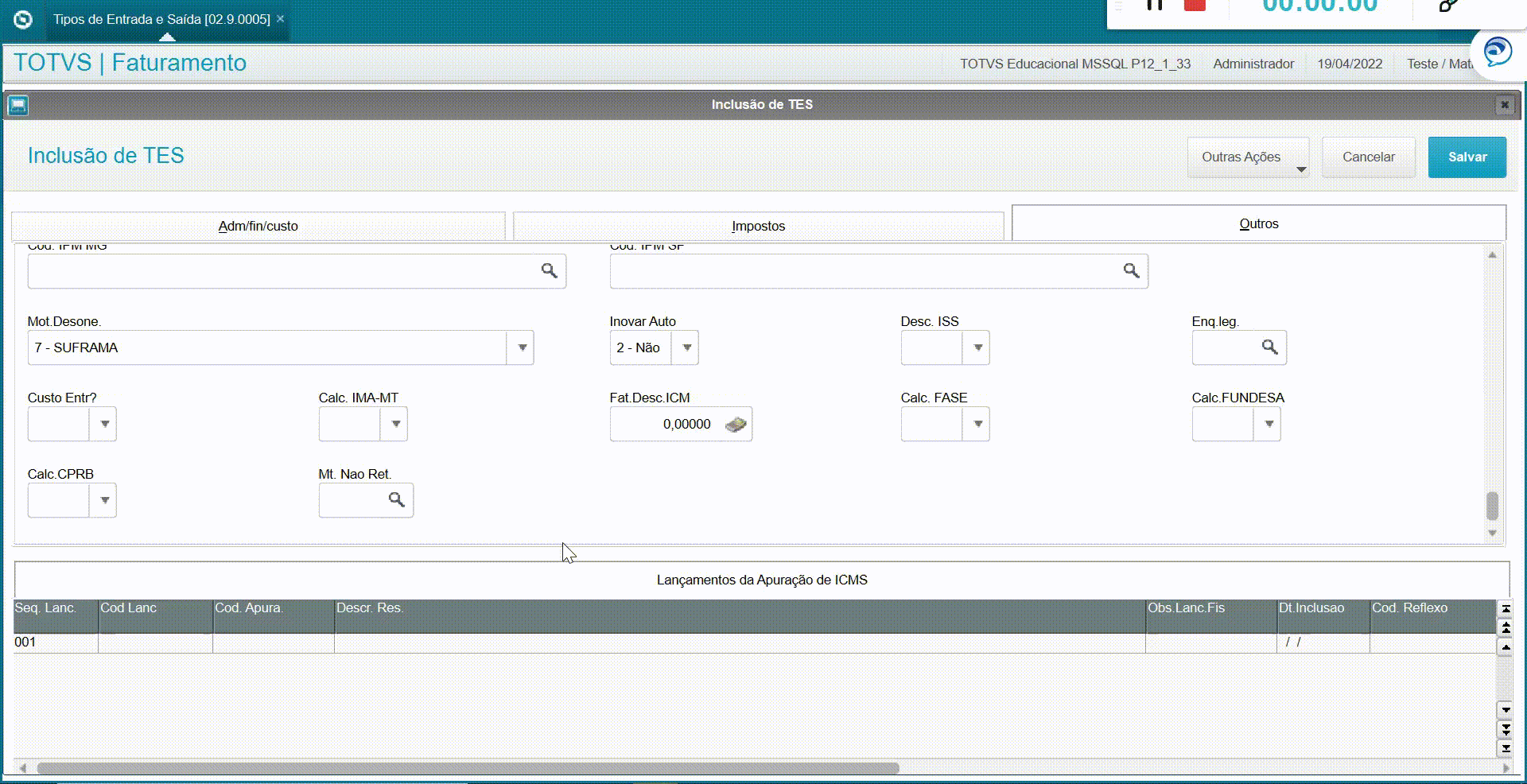Expand the Mot.Desone. dropdown
This screenshot has height=784, width=1527.
click(522, 347)
